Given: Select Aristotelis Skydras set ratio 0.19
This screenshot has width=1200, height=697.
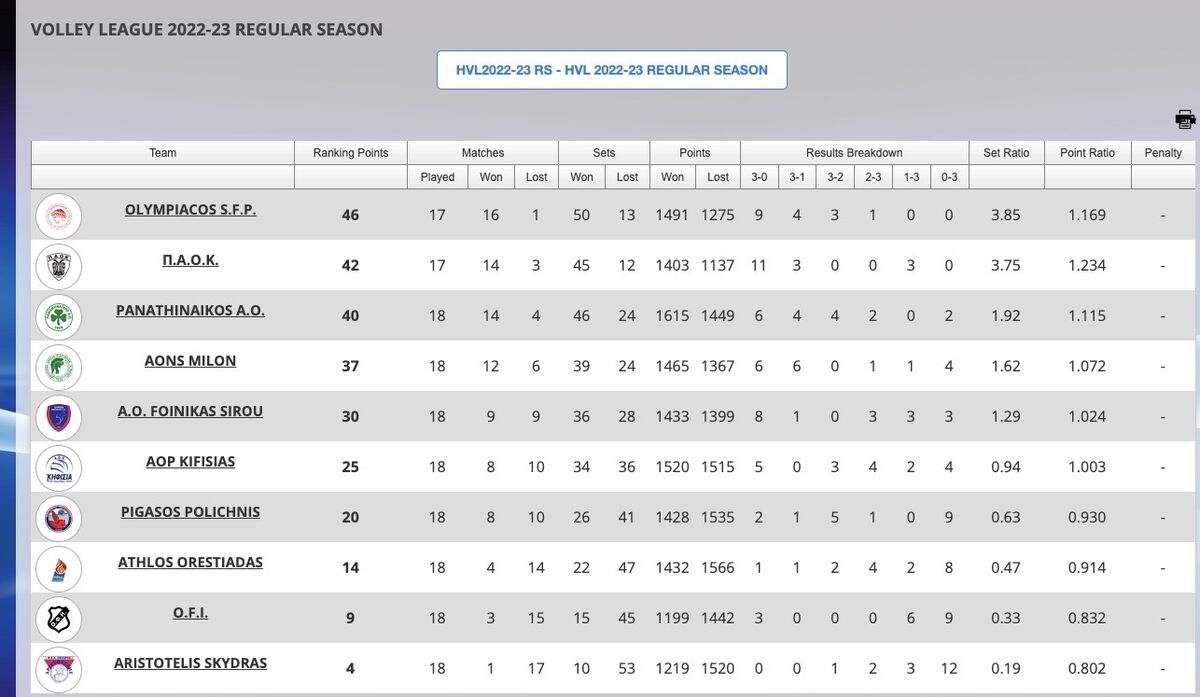Looking at the screenshot, I should (x=1005, y=668).
